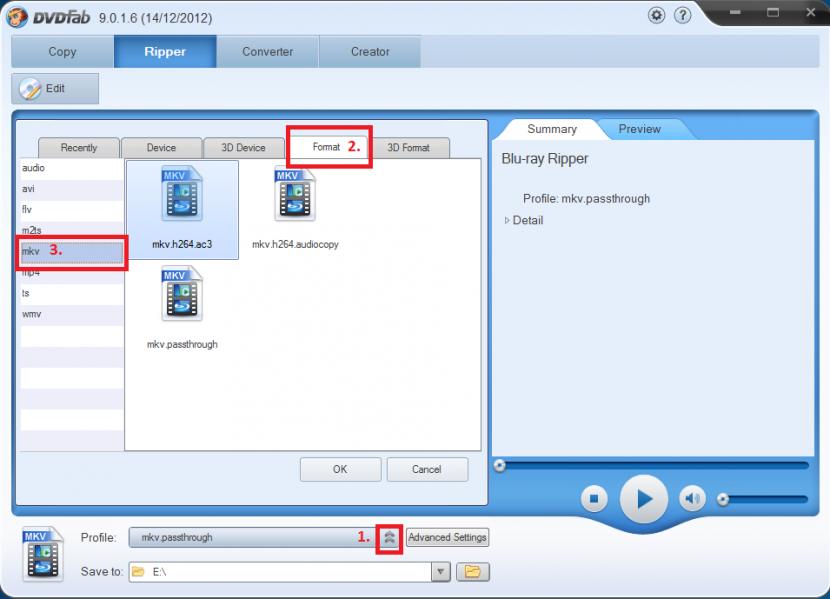Maximize the DVDFab window
Viewport: 830px width, 599px height.
pyautogui.click(x=773, y=12)
